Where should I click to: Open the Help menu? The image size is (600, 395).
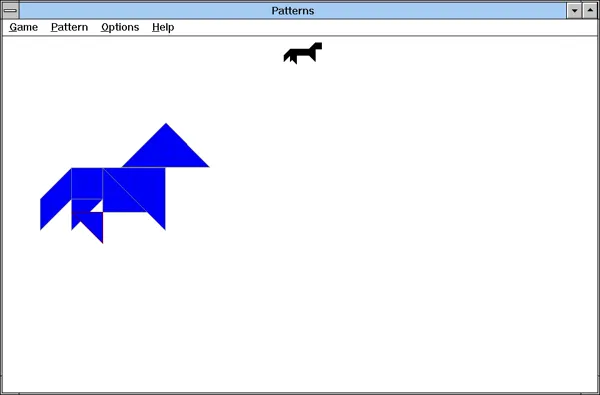[163, 27]
